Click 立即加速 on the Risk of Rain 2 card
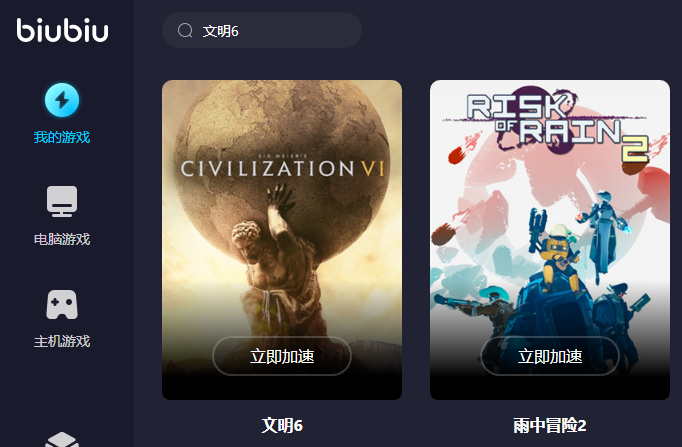Viewport: 682px width, 447px height. point(550,356)
